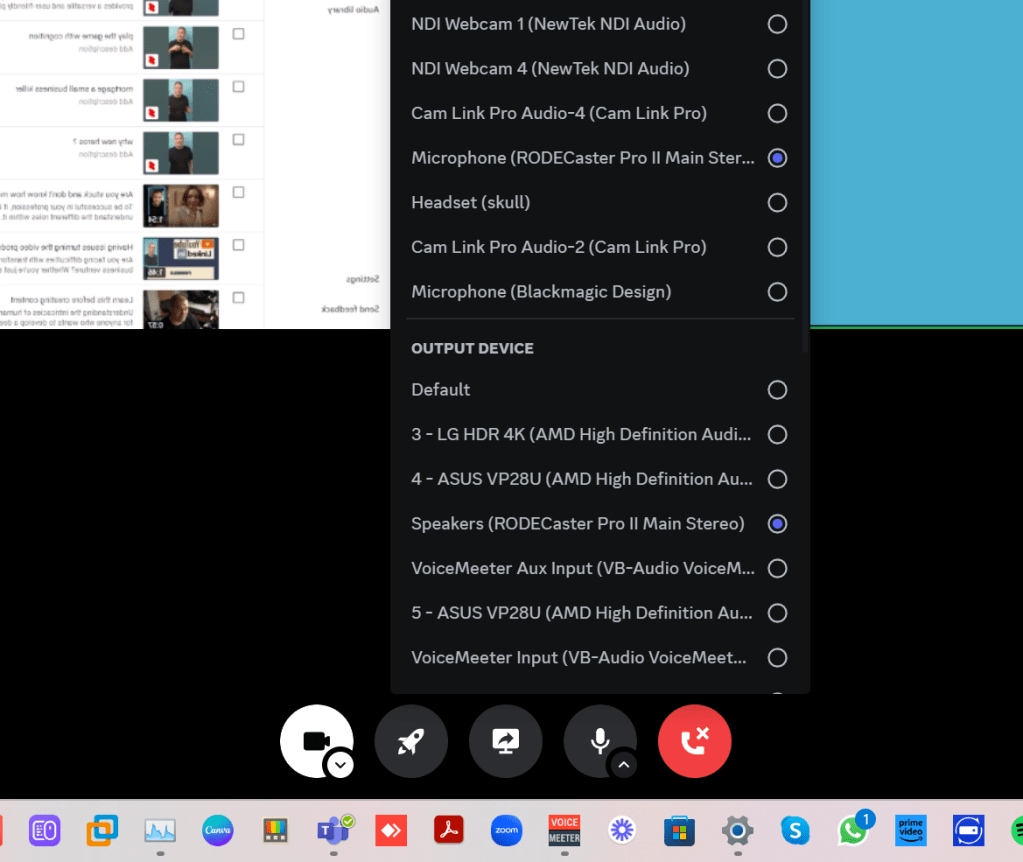
Task: Click mirrored Audio library link in shared screen
Action: click(353, 10)
